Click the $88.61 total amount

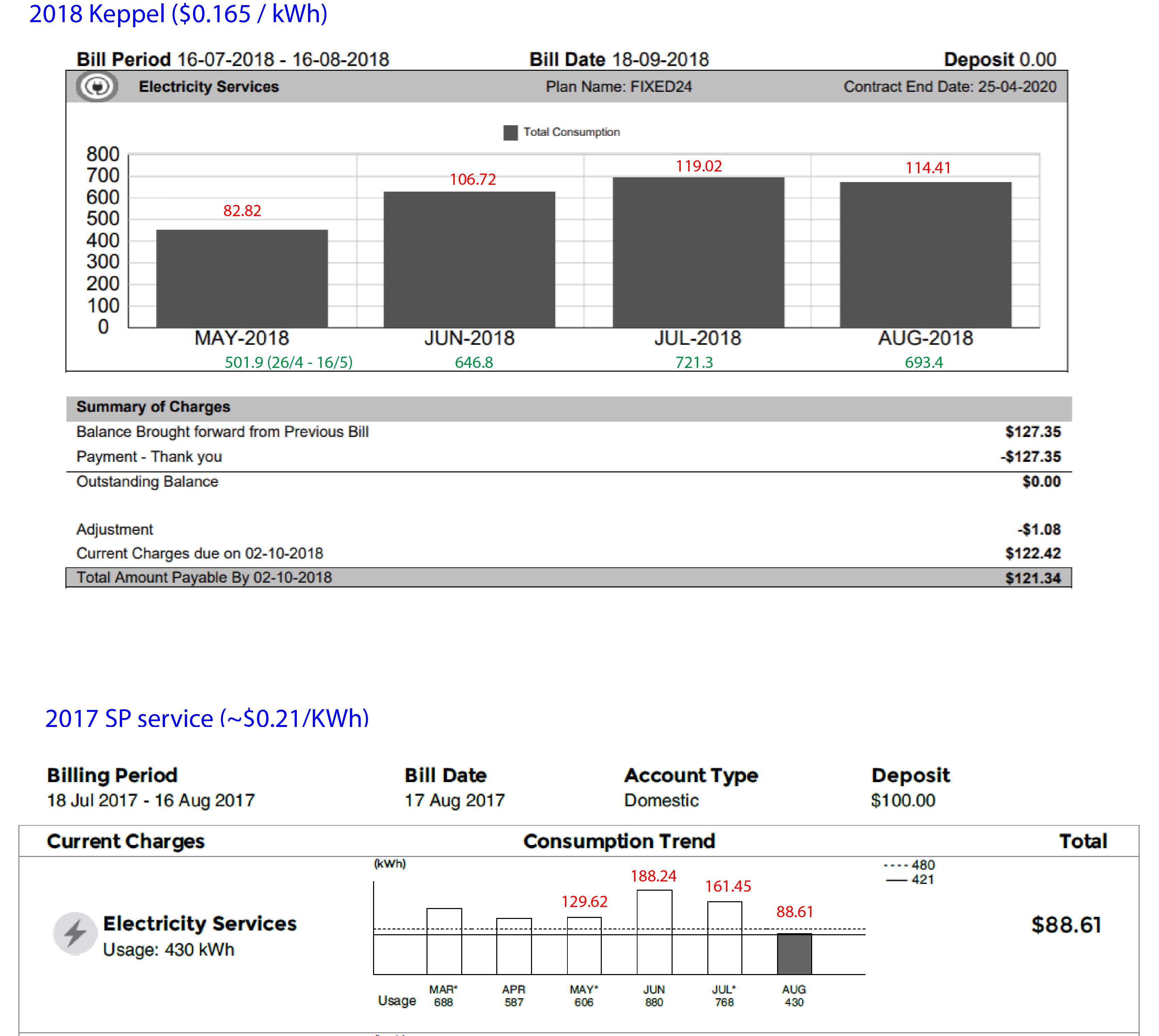tap(1066, 925)
